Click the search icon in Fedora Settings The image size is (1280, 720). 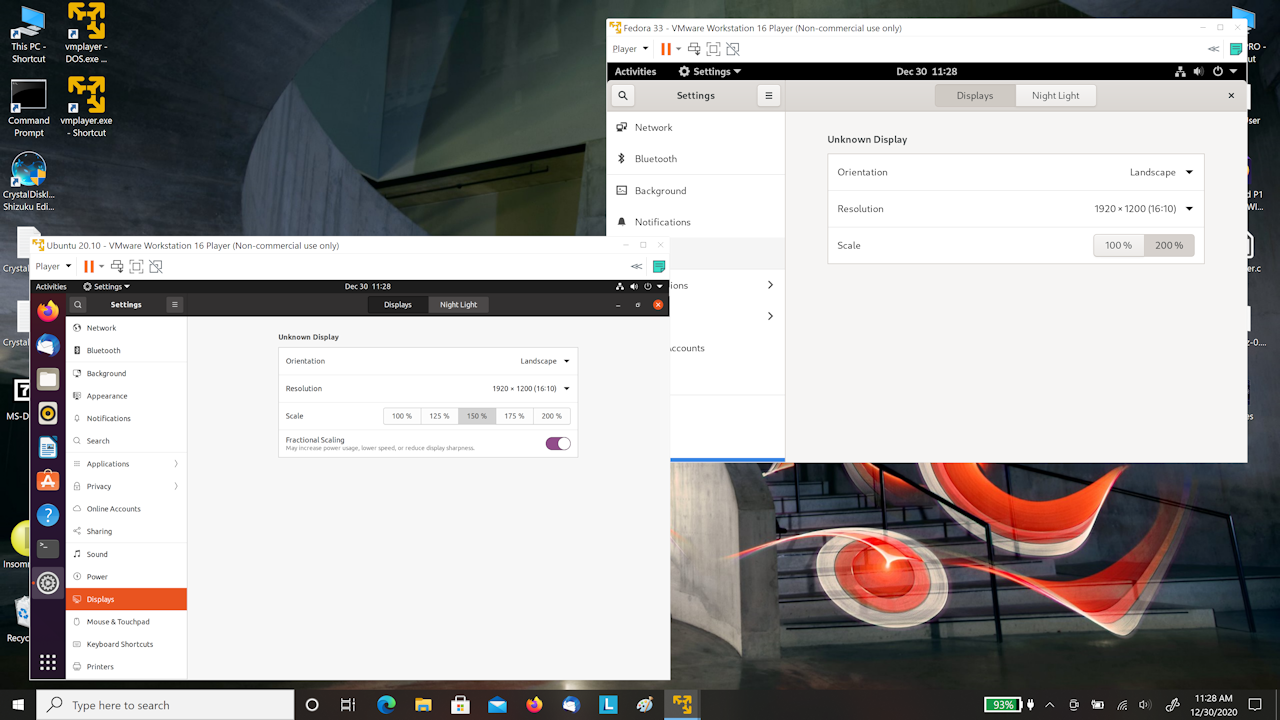623,95
